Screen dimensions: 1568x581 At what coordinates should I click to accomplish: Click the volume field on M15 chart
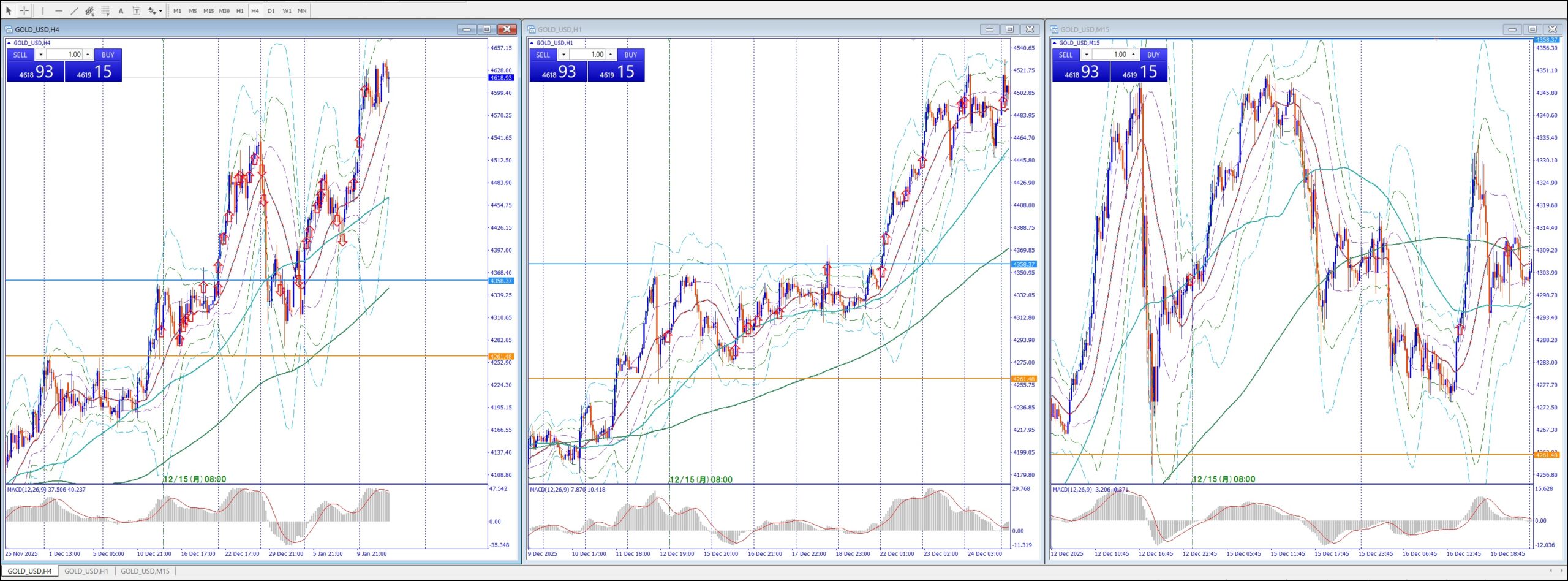point(1115,55)
